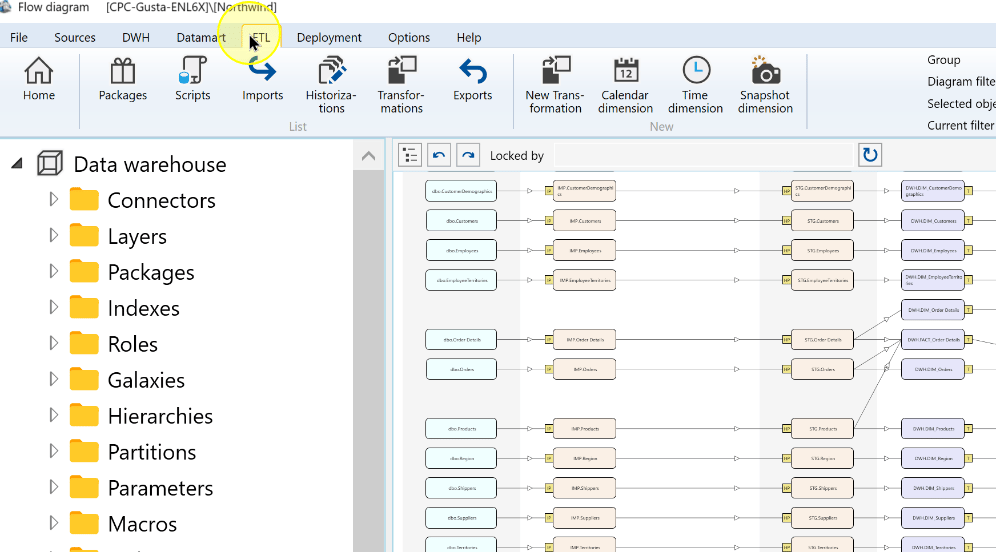Select the Connectors tree item
Screen dimensions: 996x552
point(161,200)
